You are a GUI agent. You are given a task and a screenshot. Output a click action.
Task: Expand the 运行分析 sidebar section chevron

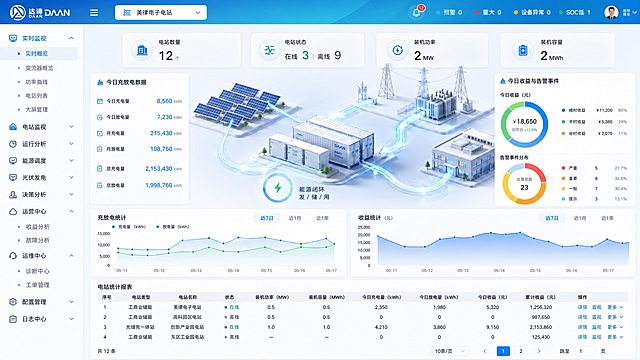click(x=71, y=144)
